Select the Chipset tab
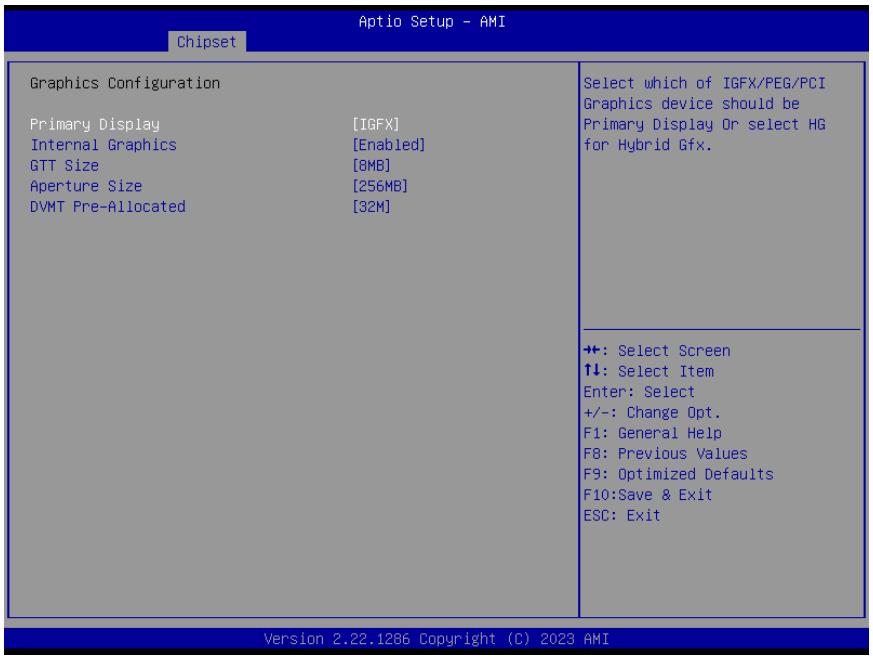This screenshot has height=657, width=873. click(x=207, y=42)
